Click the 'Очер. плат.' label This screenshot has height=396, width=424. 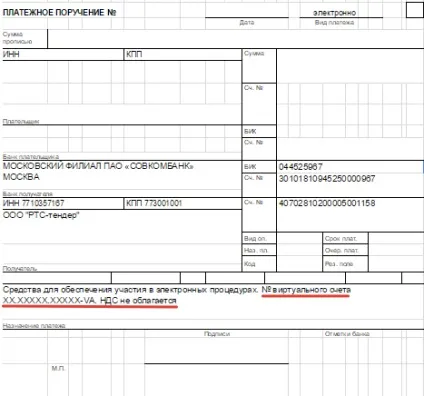pos(341,250)
